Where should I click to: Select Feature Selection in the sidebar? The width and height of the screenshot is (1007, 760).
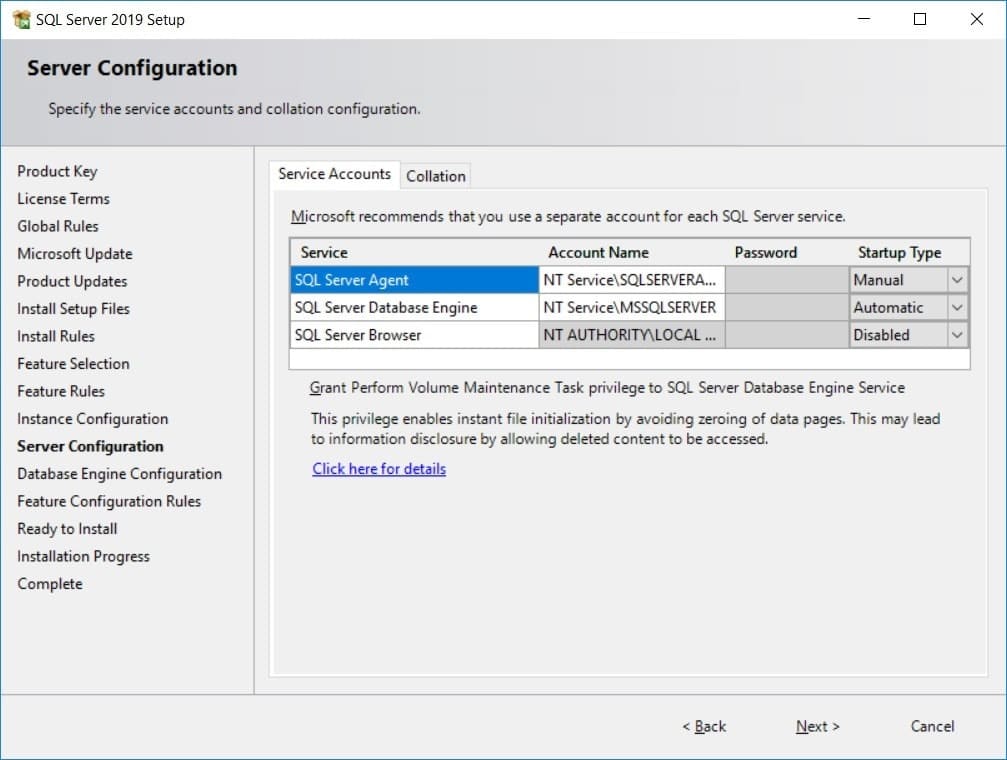pyautogui.click(x=72, y=363)
